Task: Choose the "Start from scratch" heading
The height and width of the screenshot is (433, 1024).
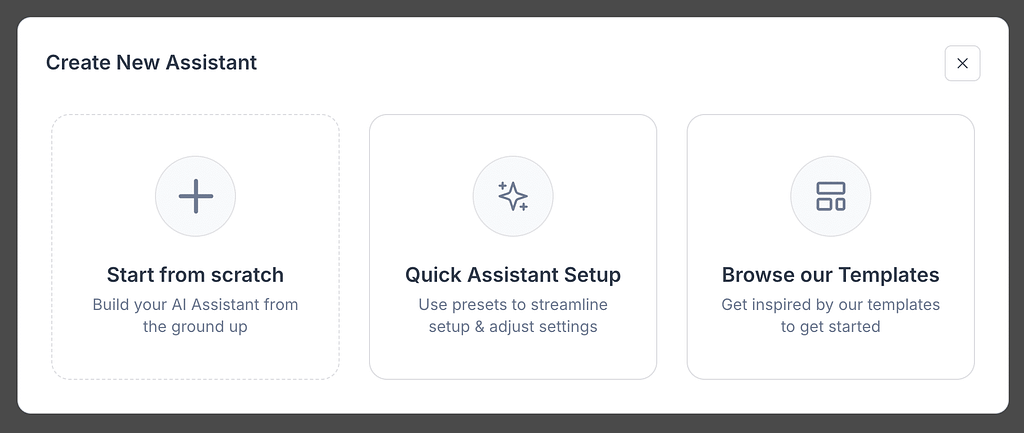Action: click(195, 274)
